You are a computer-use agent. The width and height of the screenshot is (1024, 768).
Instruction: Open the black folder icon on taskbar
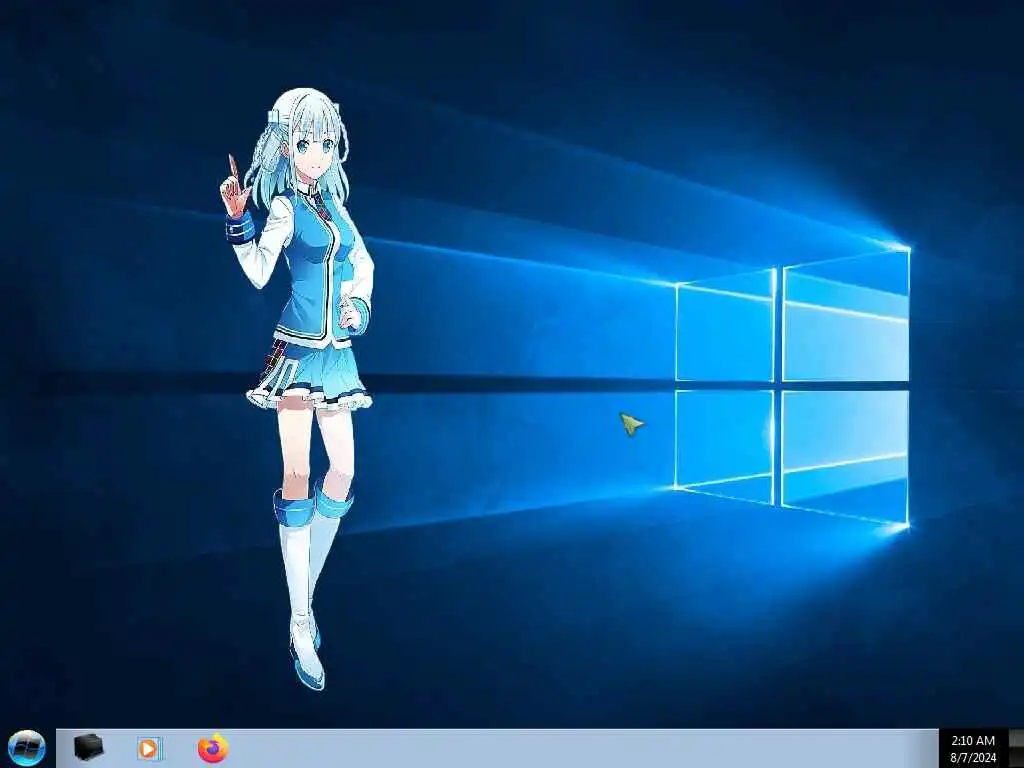[88, 748]
